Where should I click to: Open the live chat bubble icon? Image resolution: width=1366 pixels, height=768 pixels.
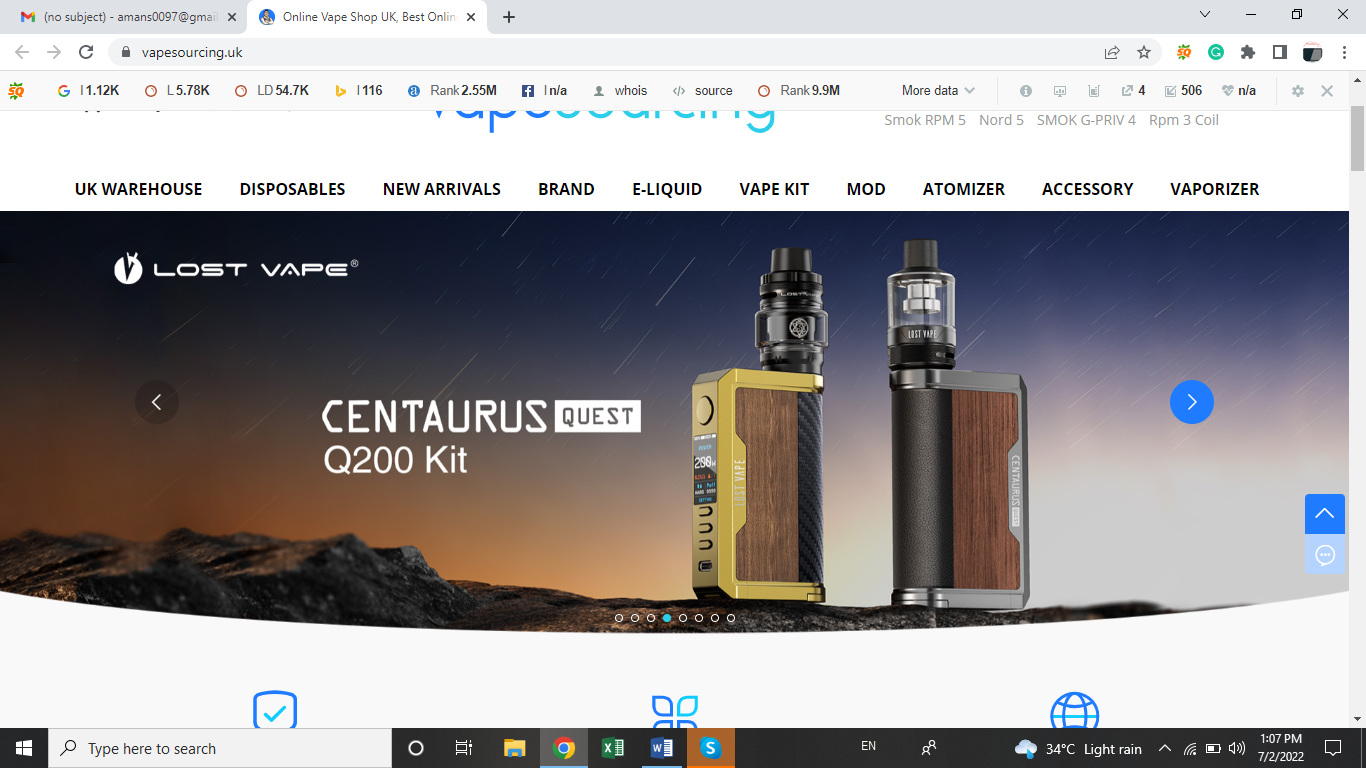[x=1325, y=554]
